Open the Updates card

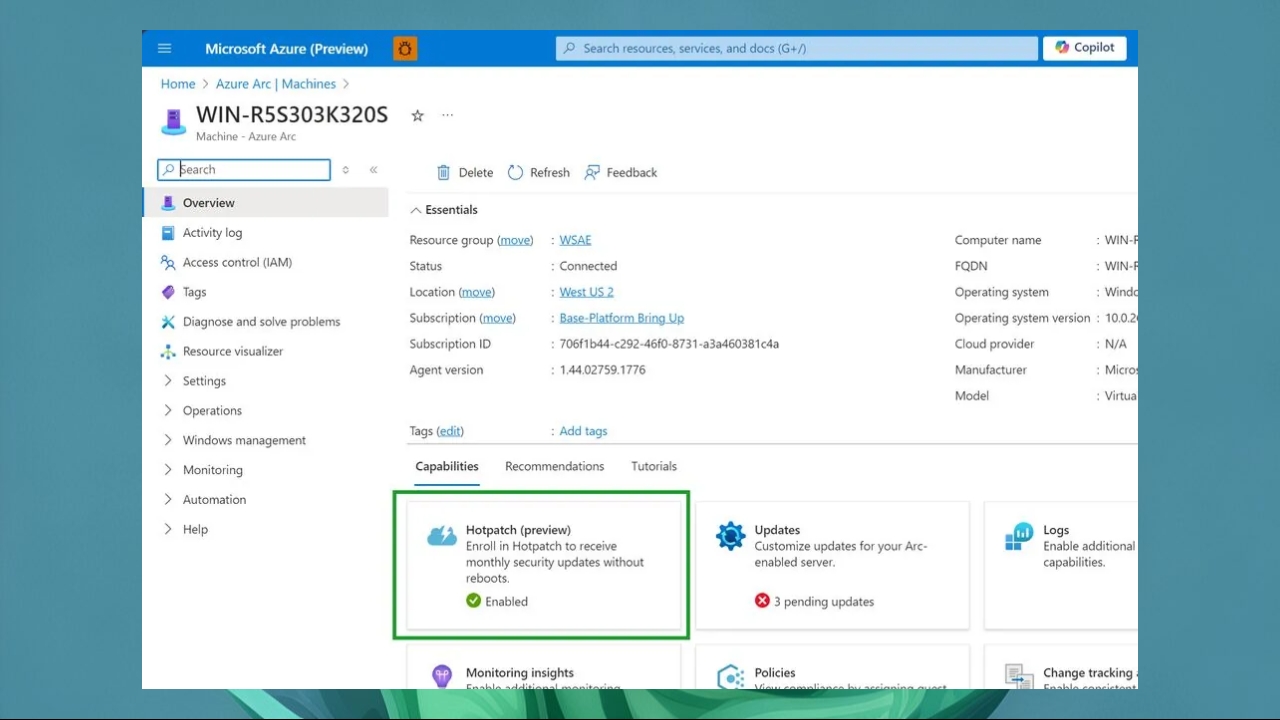coord(832,565)
